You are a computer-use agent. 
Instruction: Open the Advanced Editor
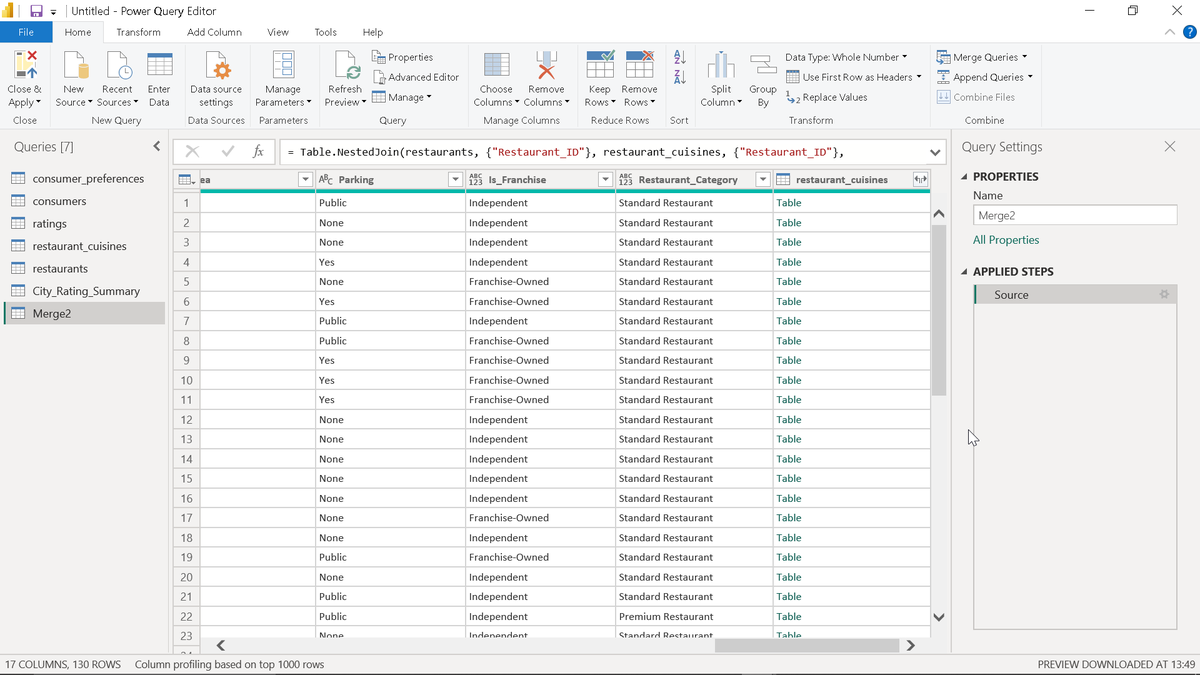tap(416, 77)
